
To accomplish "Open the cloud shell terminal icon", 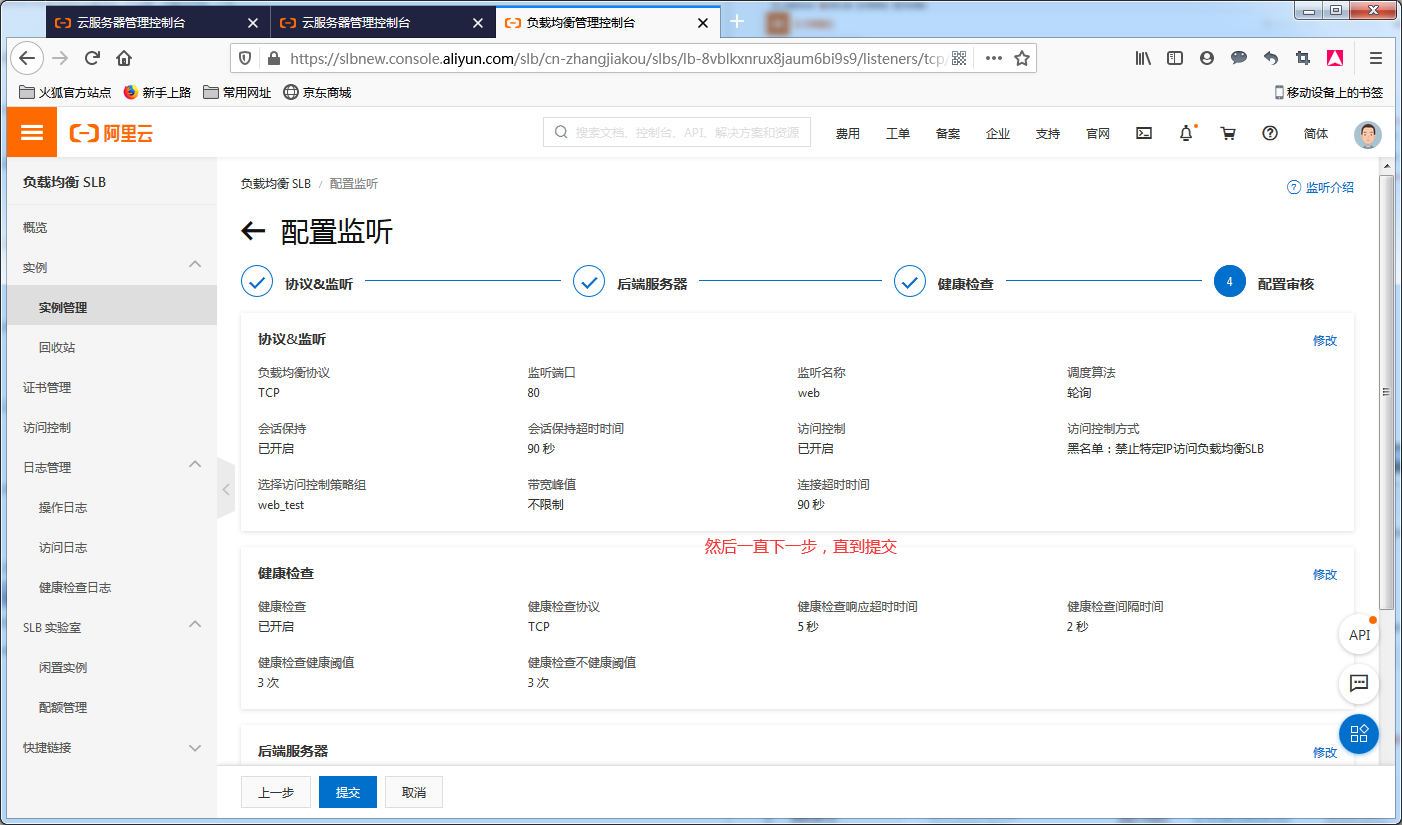I will coord(1143,133).
